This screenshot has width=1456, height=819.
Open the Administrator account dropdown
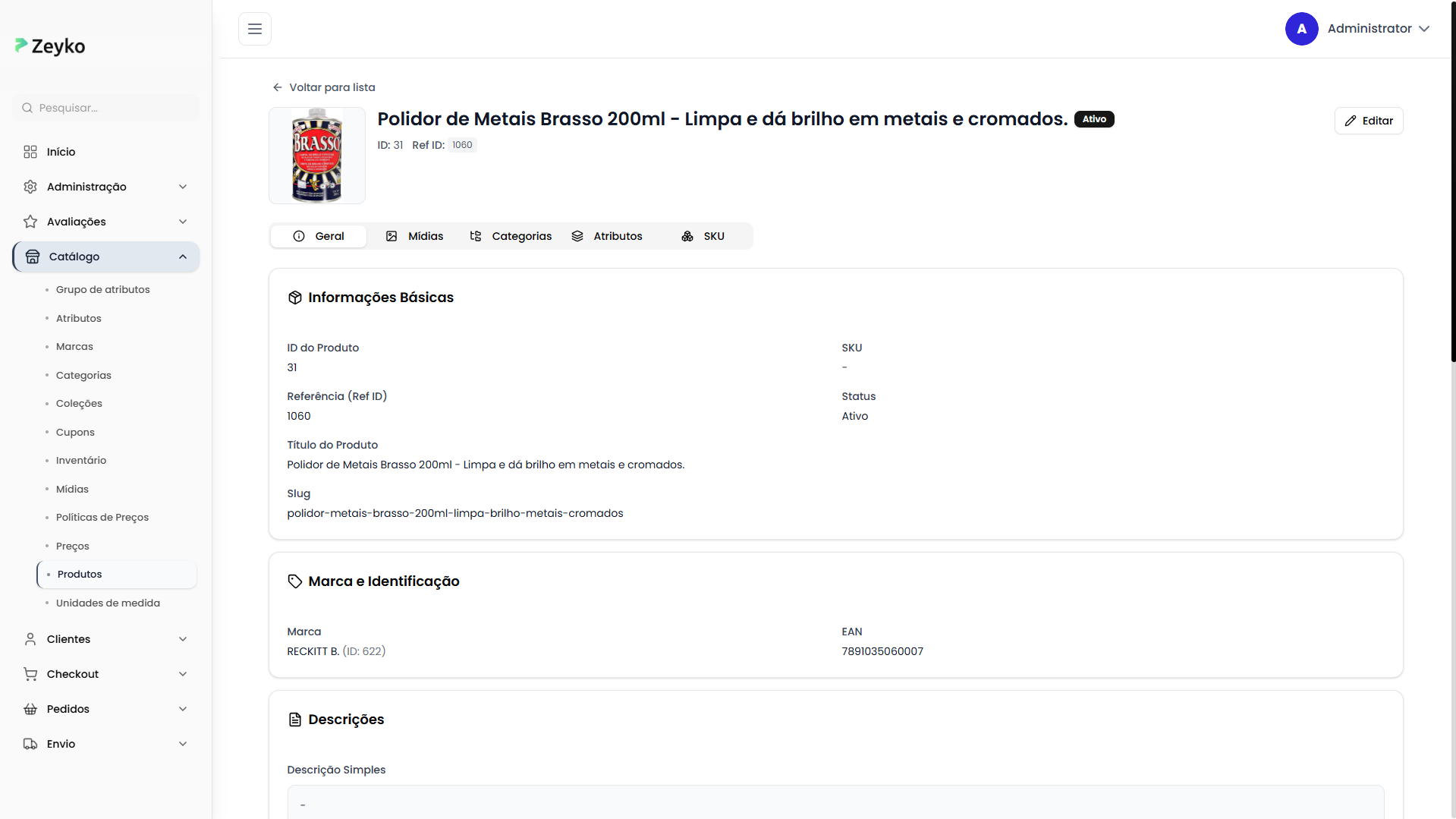pos(1423,29)
